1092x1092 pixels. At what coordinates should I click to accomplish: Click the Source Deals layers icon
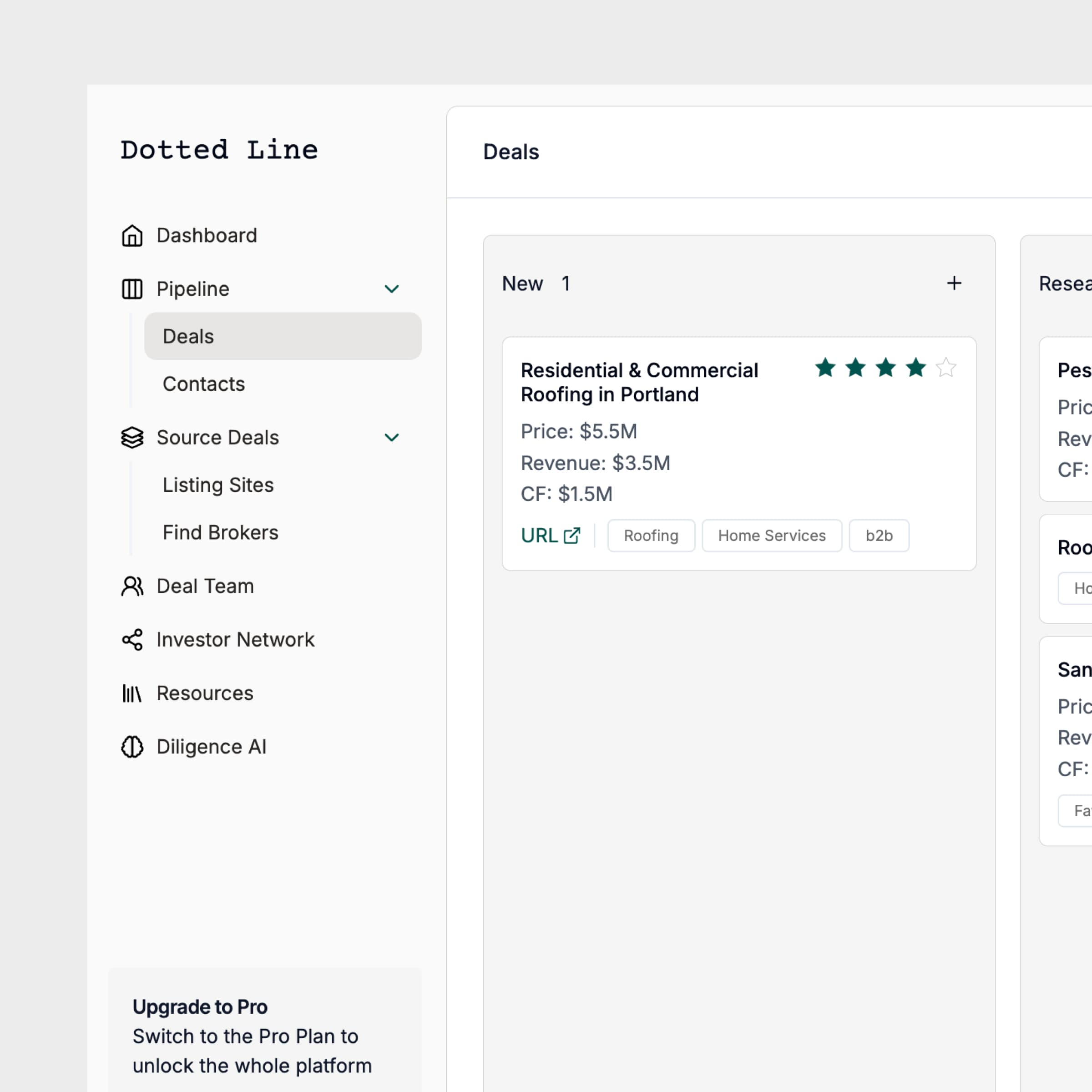point(131,437)
